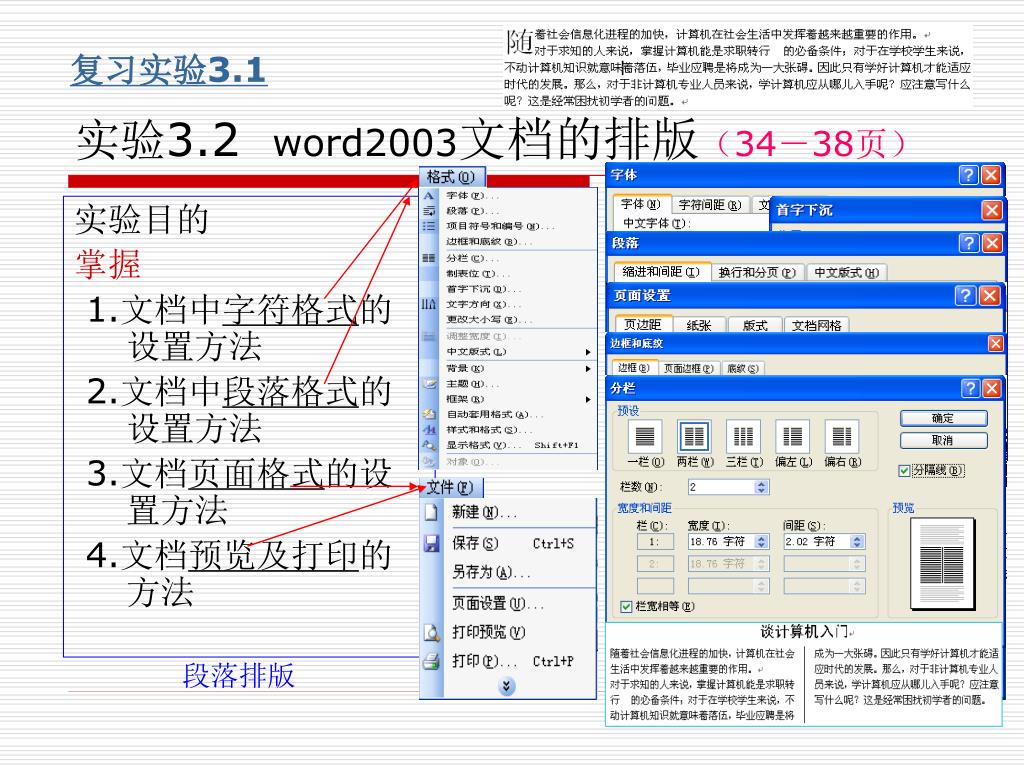Viewport: 1024px width, 768px height.
Task: Click help icon in 分栏 dialog title bar
Action: pos(970,389)
